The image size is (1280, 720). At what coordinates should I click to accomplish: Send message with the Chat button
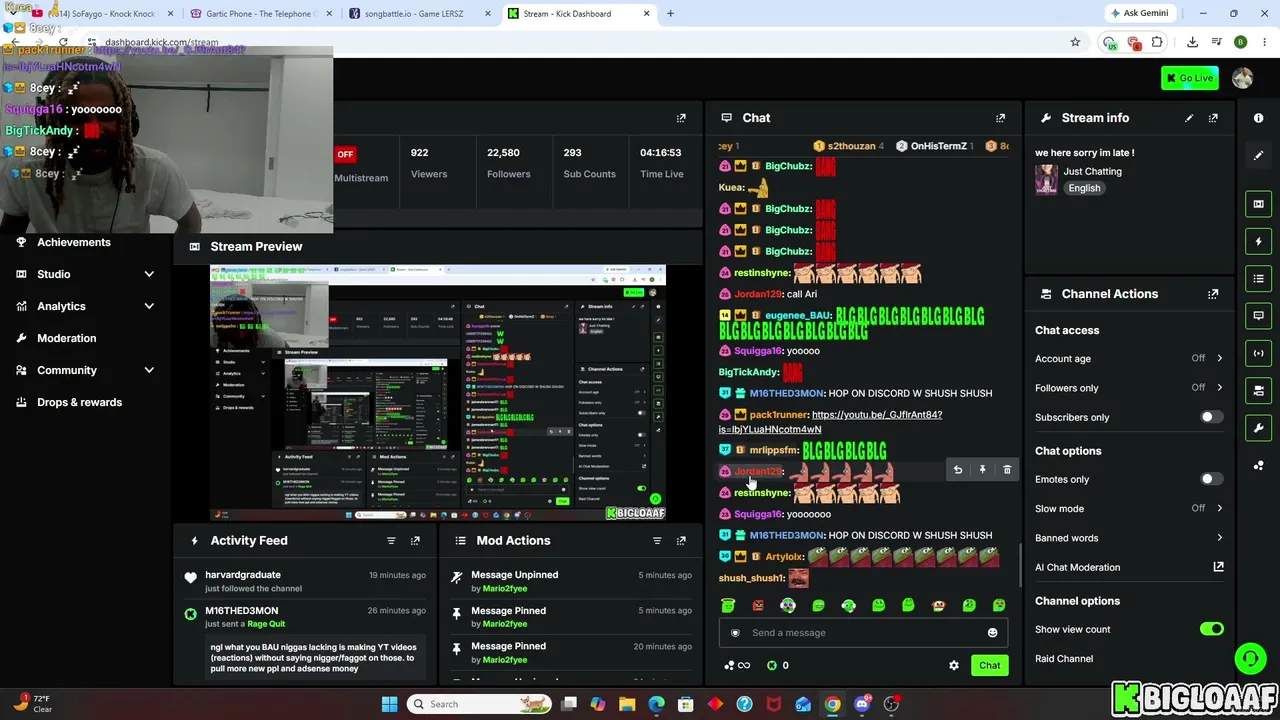tap(989, 666)
